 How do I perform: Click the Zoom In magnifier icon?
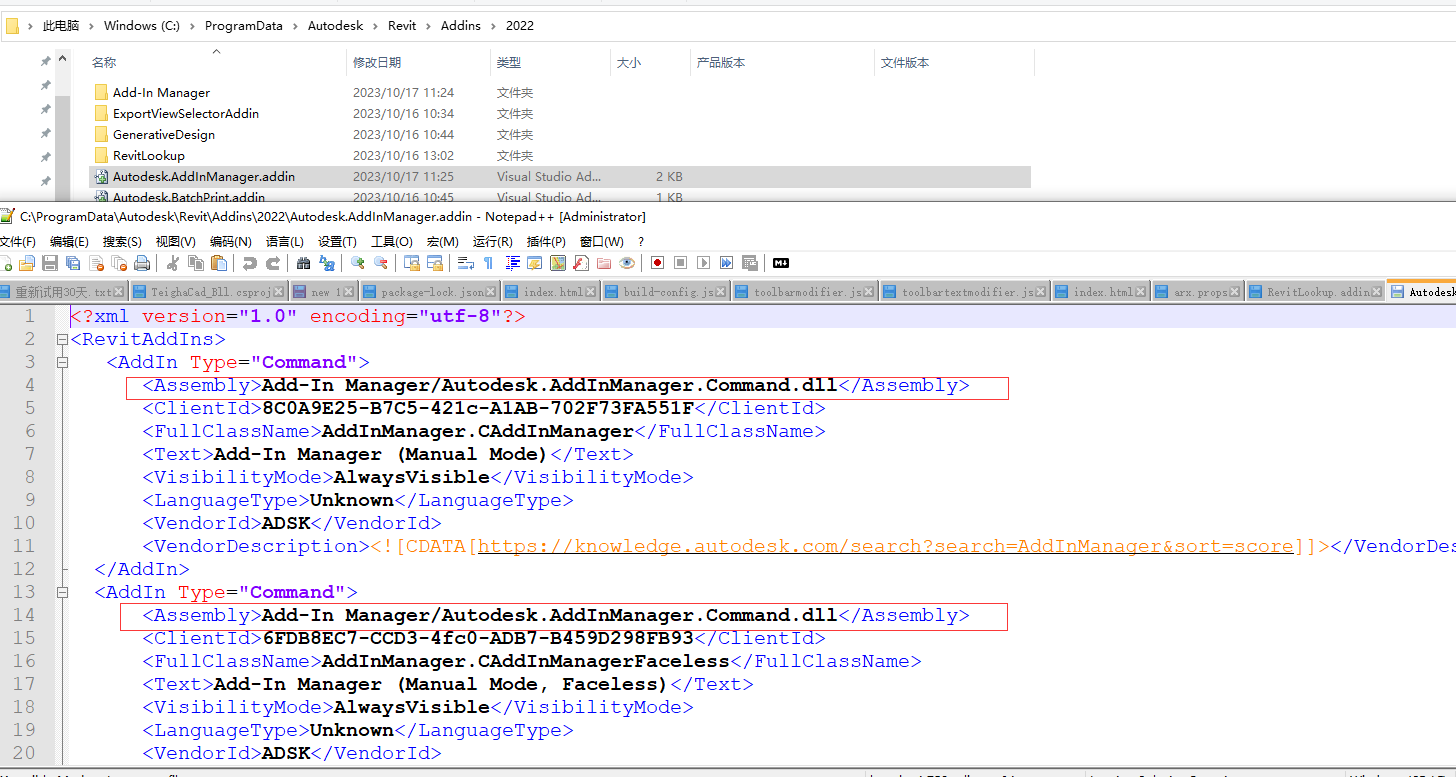click(x=358, y=263)
